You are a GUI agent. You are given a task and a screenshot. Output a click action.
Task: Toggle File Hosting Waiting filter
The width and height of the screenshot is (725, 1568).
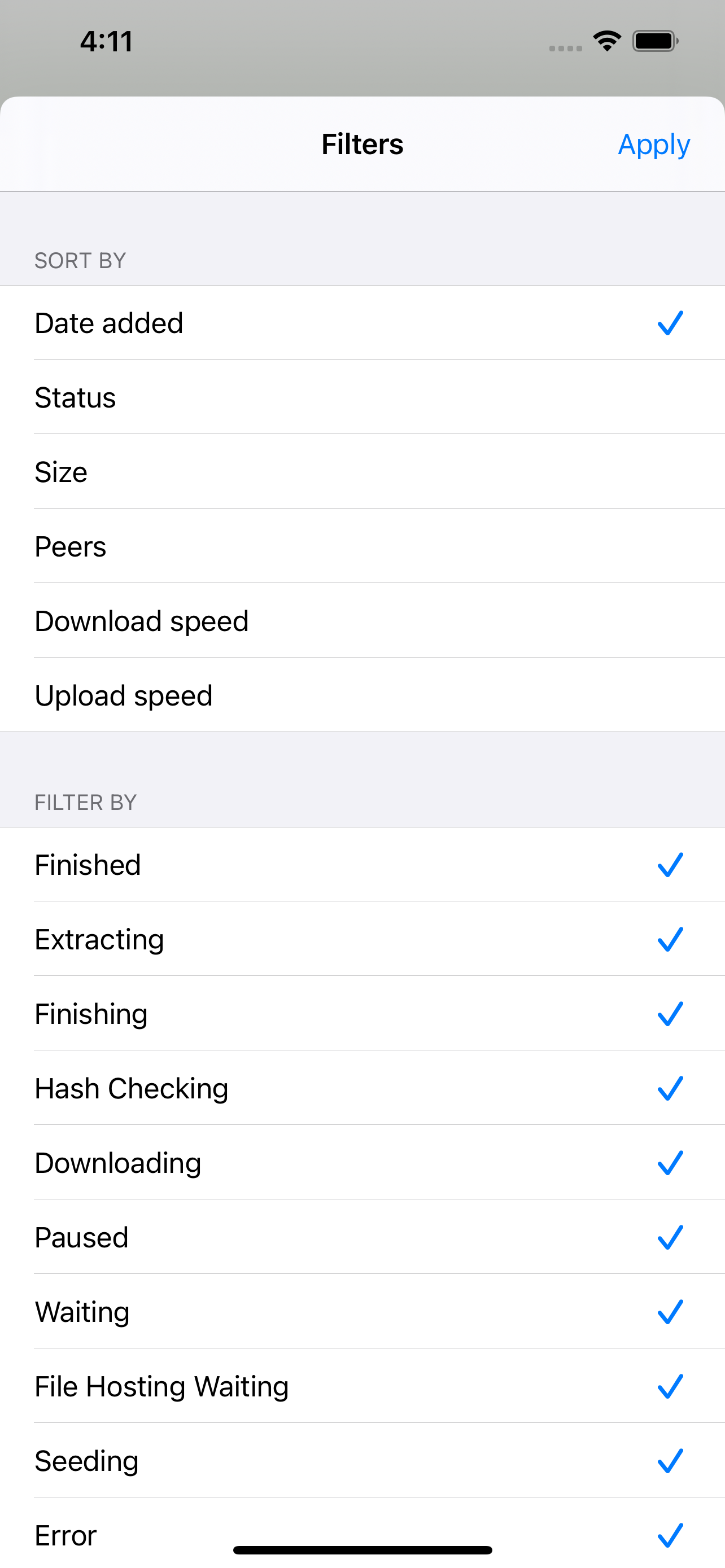point(362,1386)
